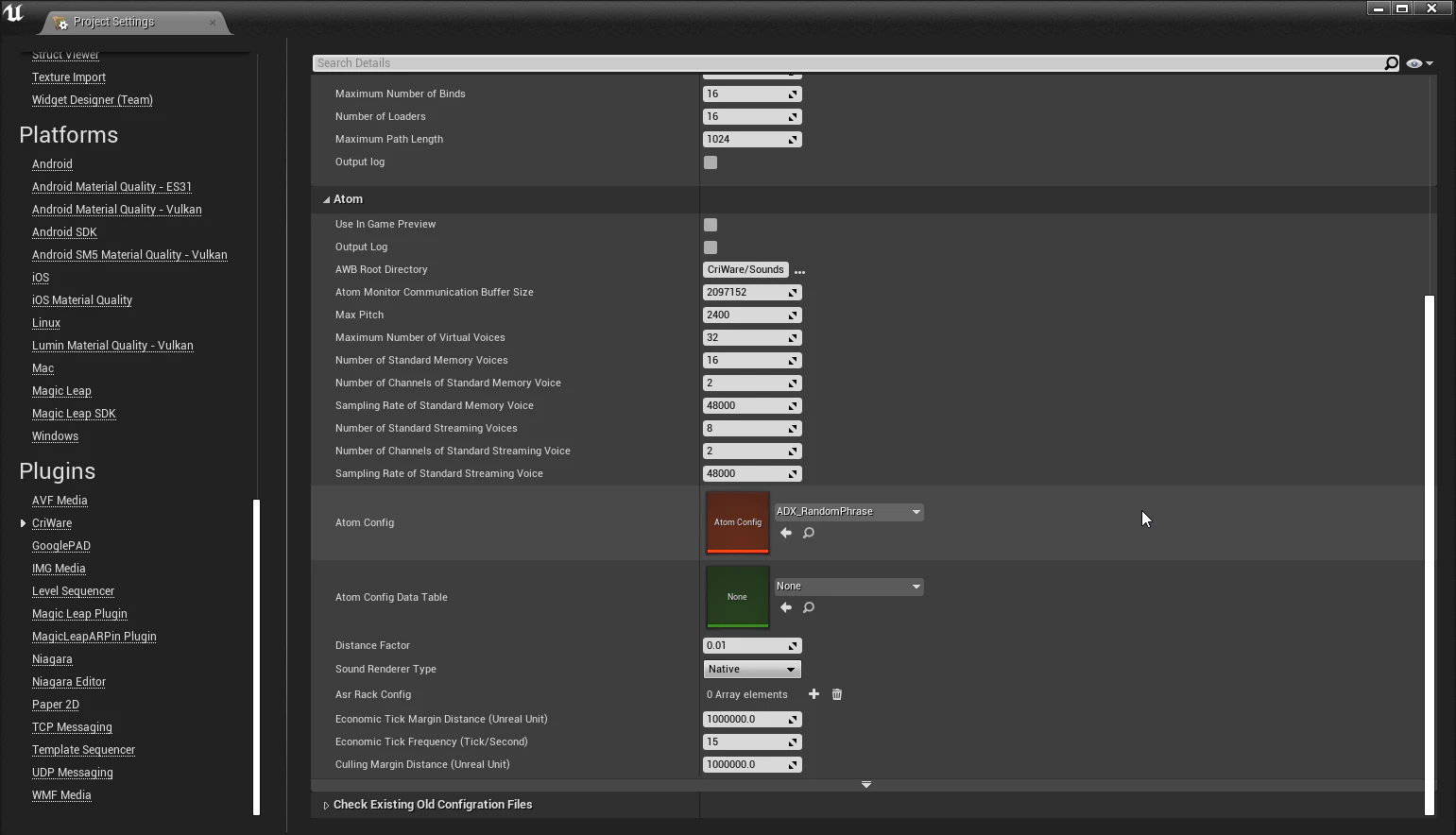This screenshot has height=835, width=1456.
Task: Open Niagara Editor plugin settings
Action: (69, 682)
